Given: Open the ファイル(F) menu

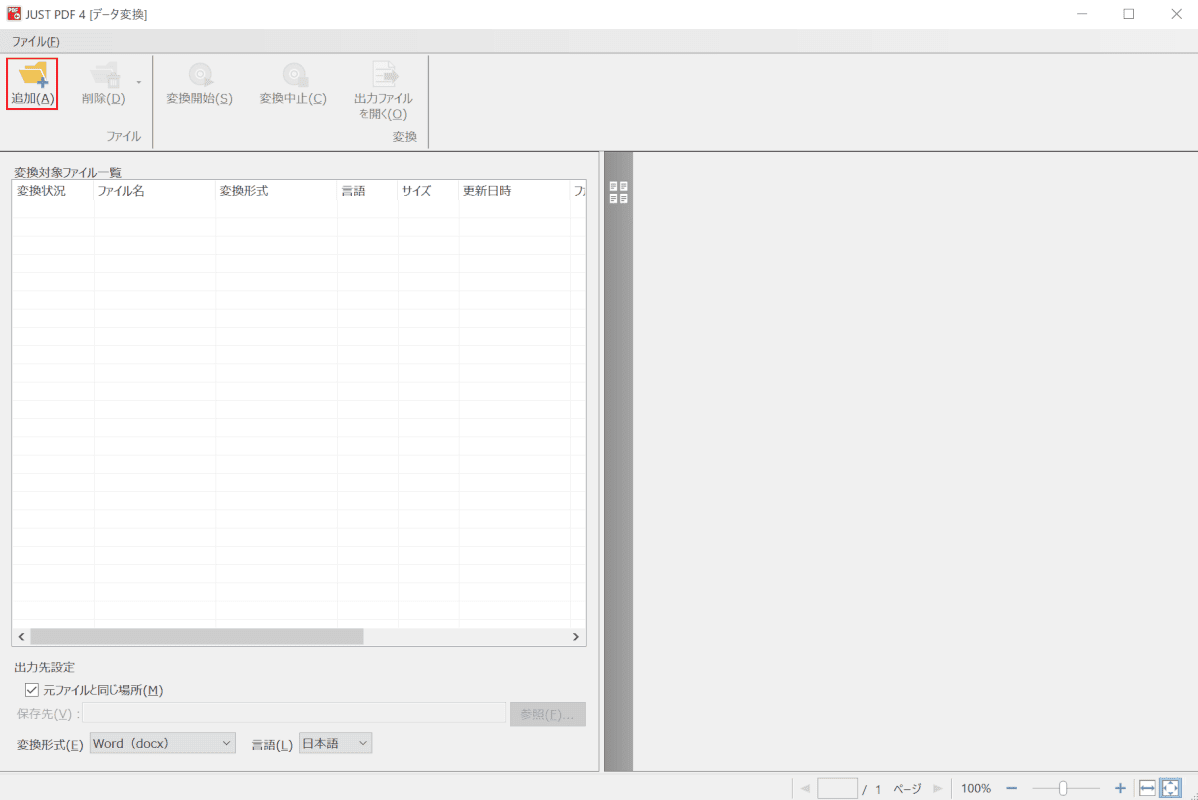Looking at the screenshot, I should [x=35, y=41].
